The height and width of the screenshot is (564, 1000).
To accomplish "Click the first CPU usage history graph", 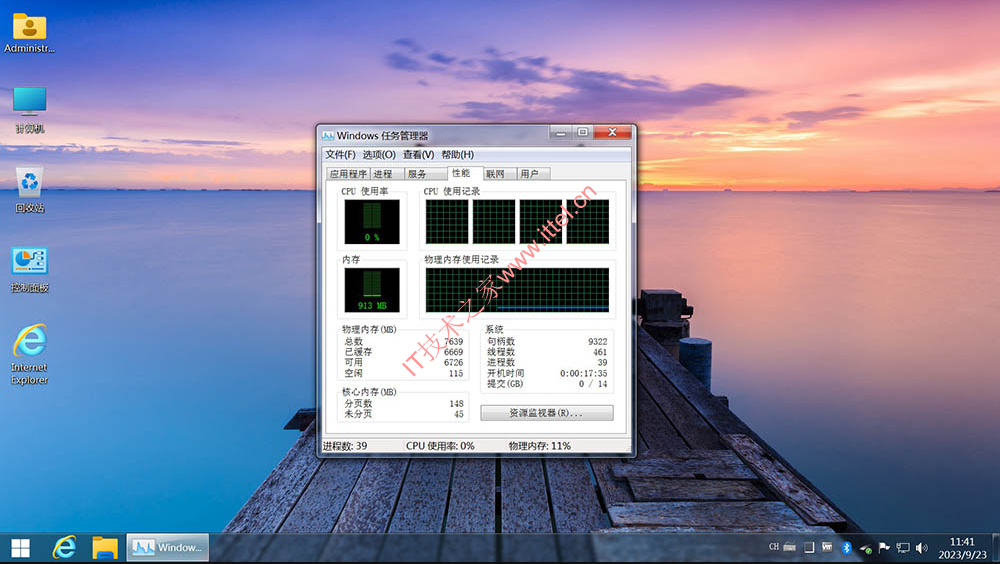I will [446, 221].
